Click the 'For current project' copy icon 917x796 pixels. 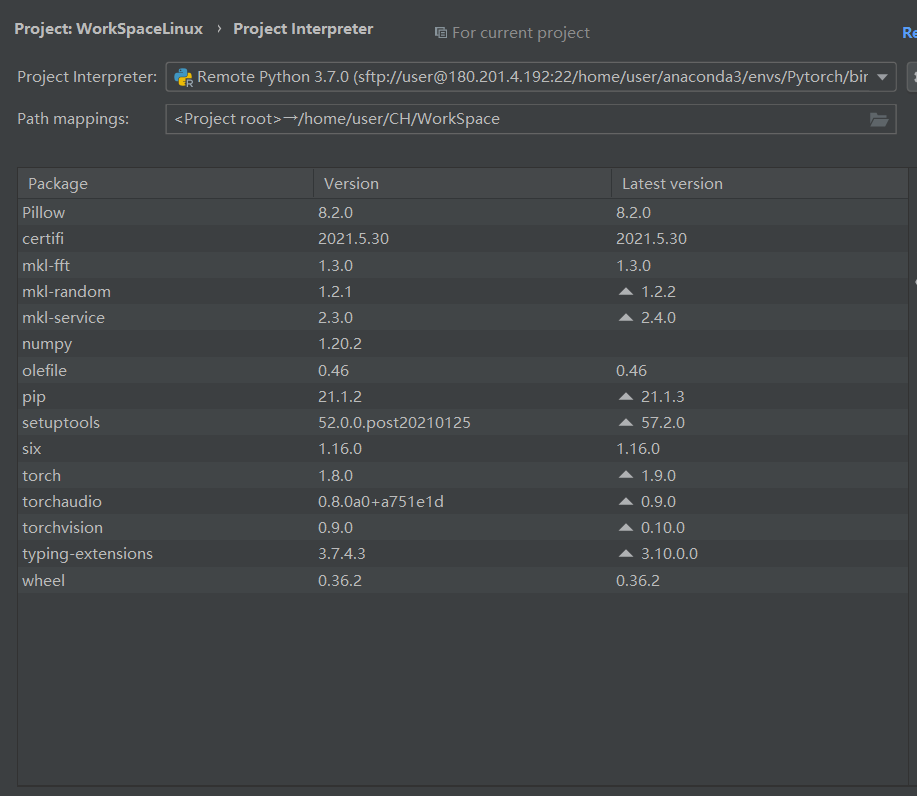[440, 33]
